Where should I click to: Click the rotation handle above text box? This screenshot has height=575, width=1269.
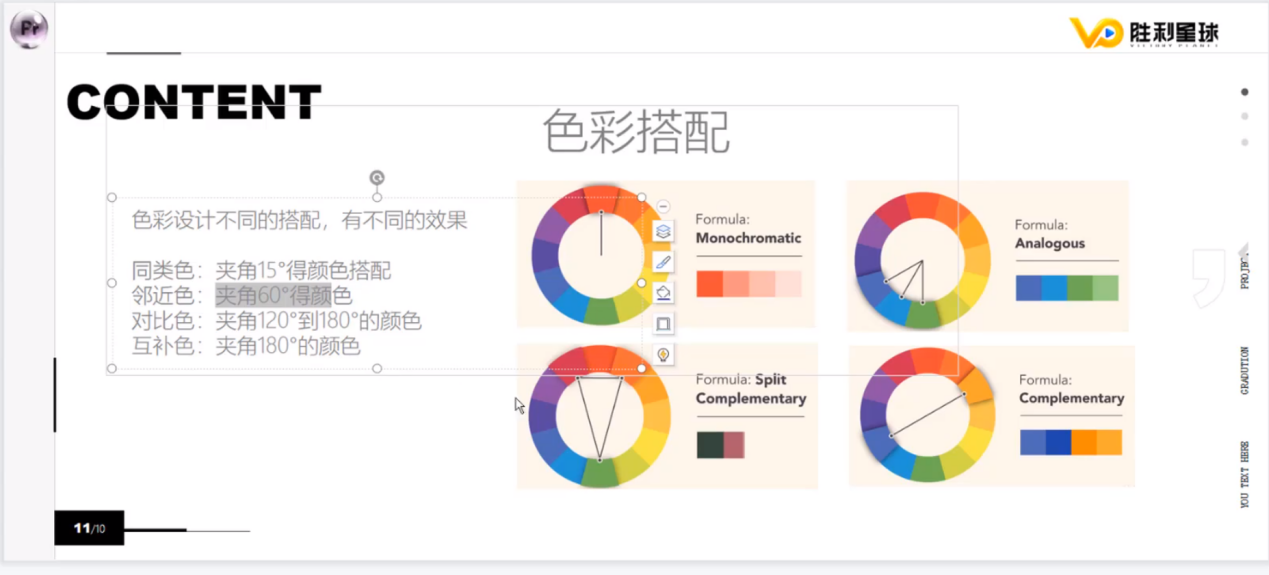click(377, 178)
